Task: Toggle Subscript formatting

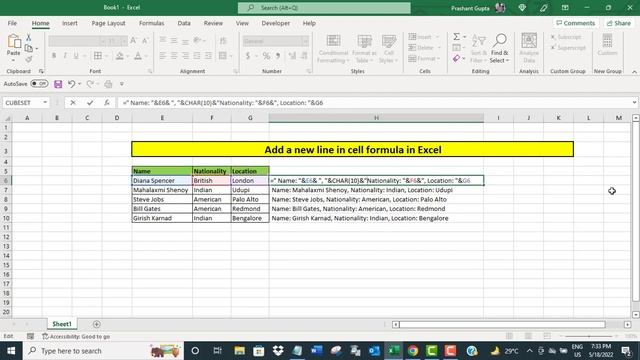Action: [x=565, y=37]
